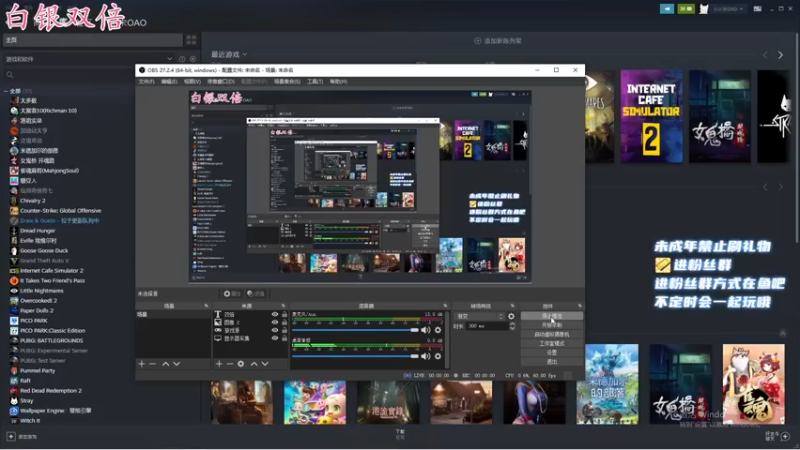The height and width of the screenshot is (450, 800).
Task: Remove selected scene with minus icon
Action: pos(153,364)
